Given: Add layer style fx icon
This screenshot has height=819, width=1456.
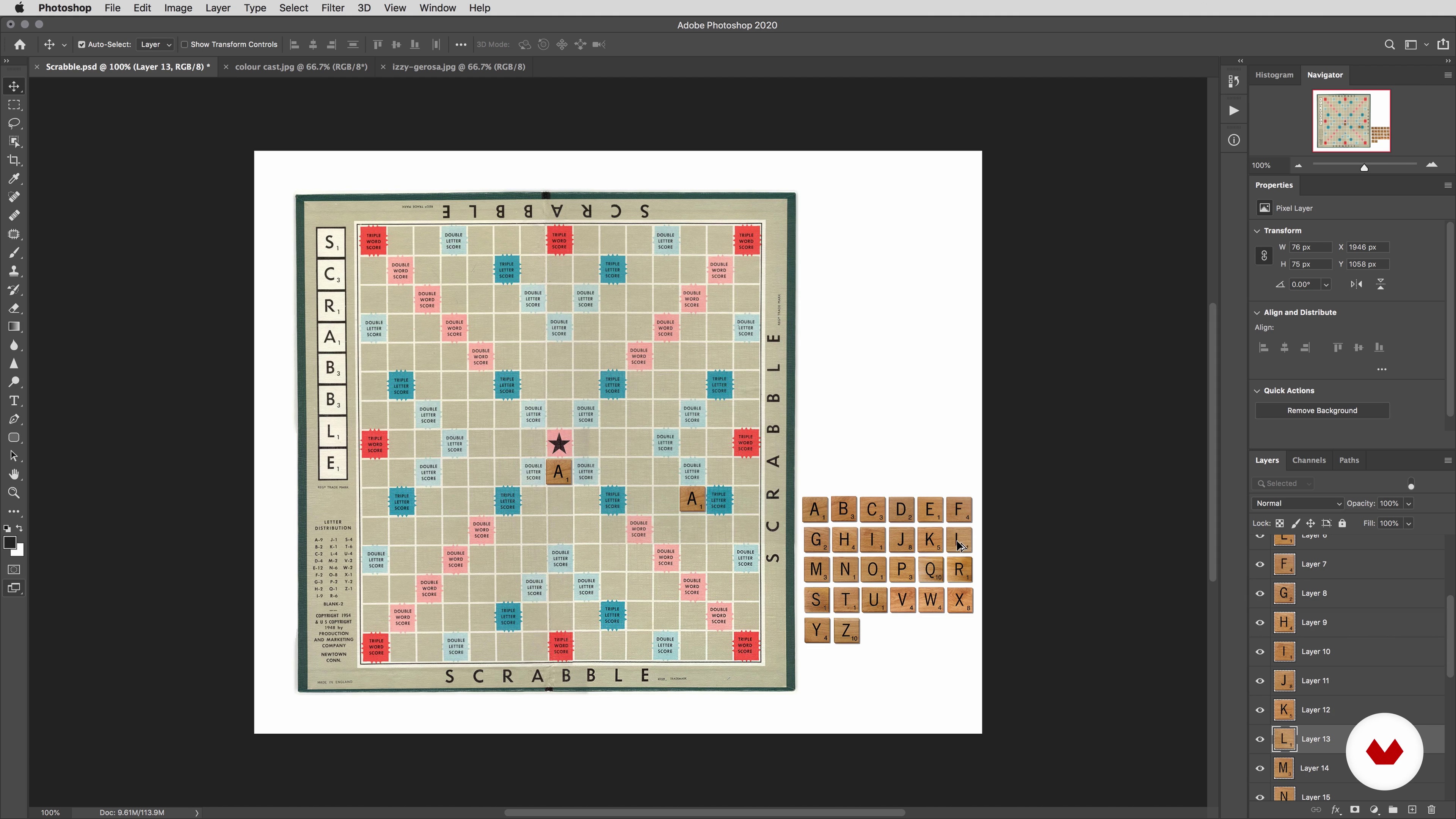Looking at the screenshot, I should (1335, 810).
